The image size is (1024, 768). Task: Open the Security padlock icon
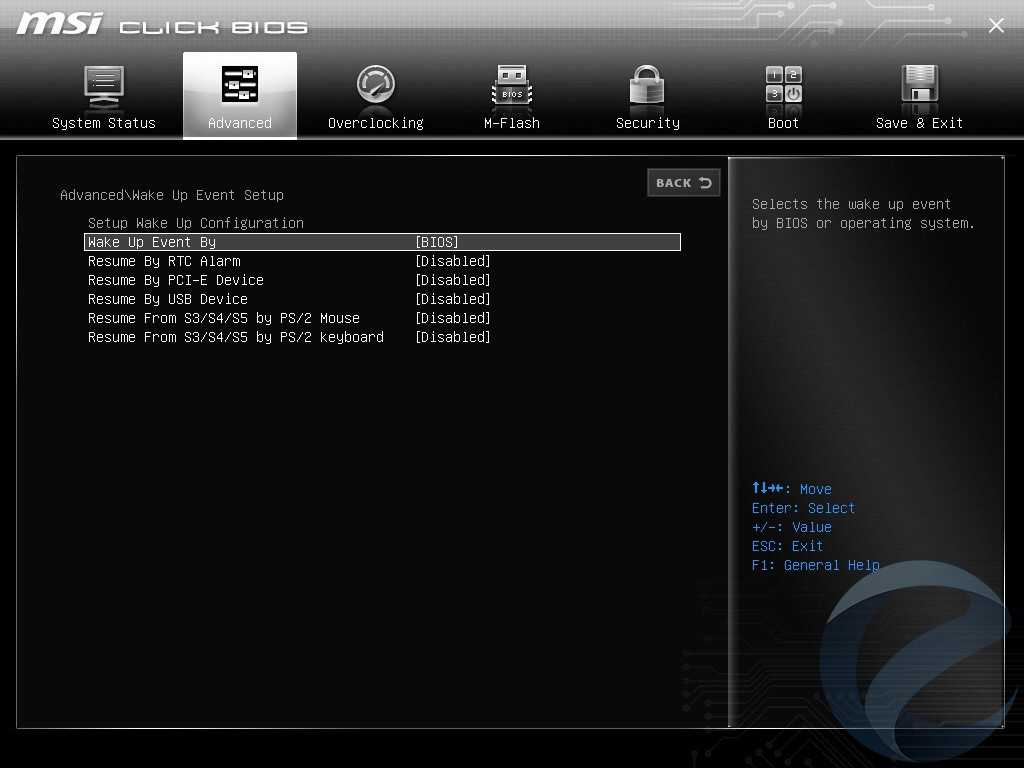(x=647, y=87)
